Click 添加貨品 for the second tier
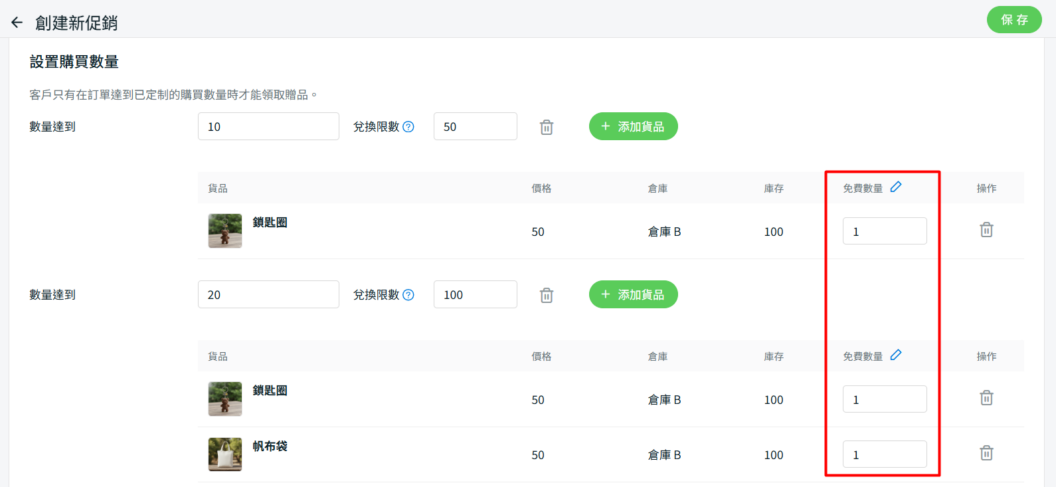This screenshot has width=1056, height=487. [x=633, y=295]
